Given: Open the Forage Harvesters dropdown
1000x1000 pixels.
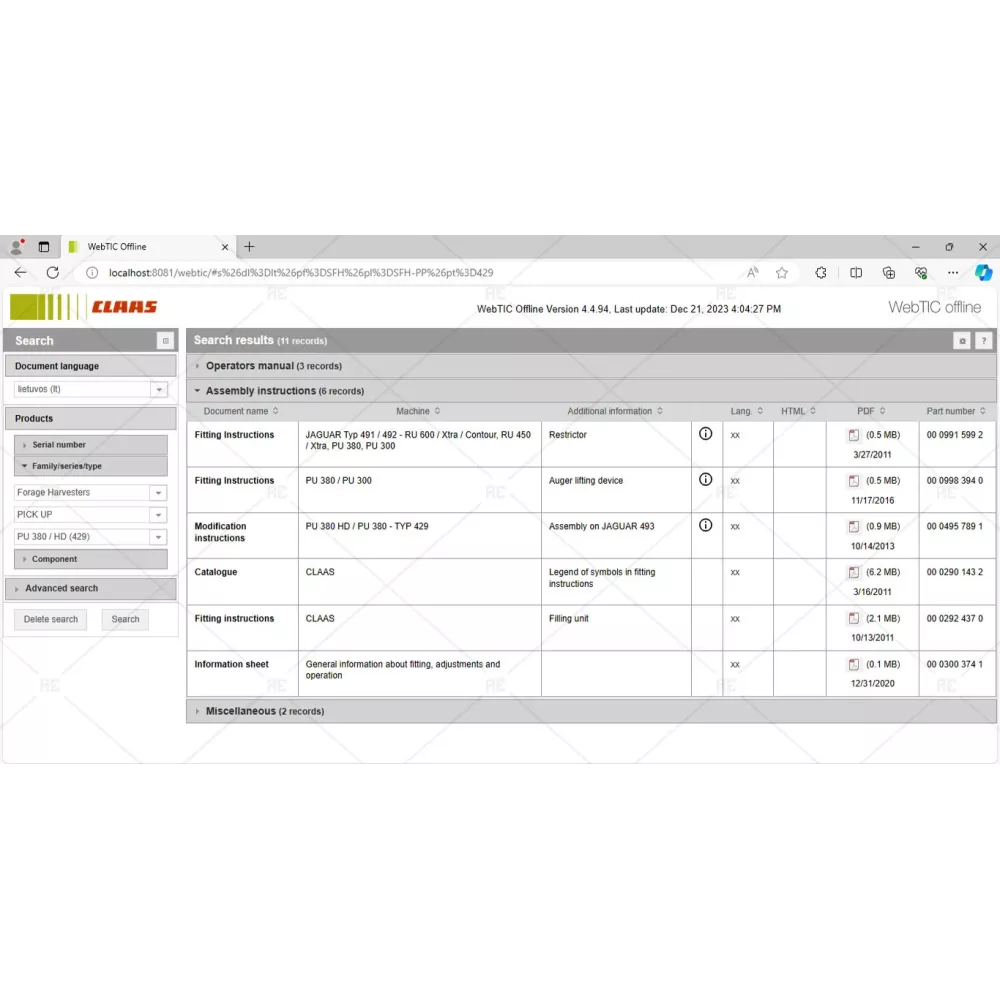Looking at the screenshot, I should [x=158, y=493].
